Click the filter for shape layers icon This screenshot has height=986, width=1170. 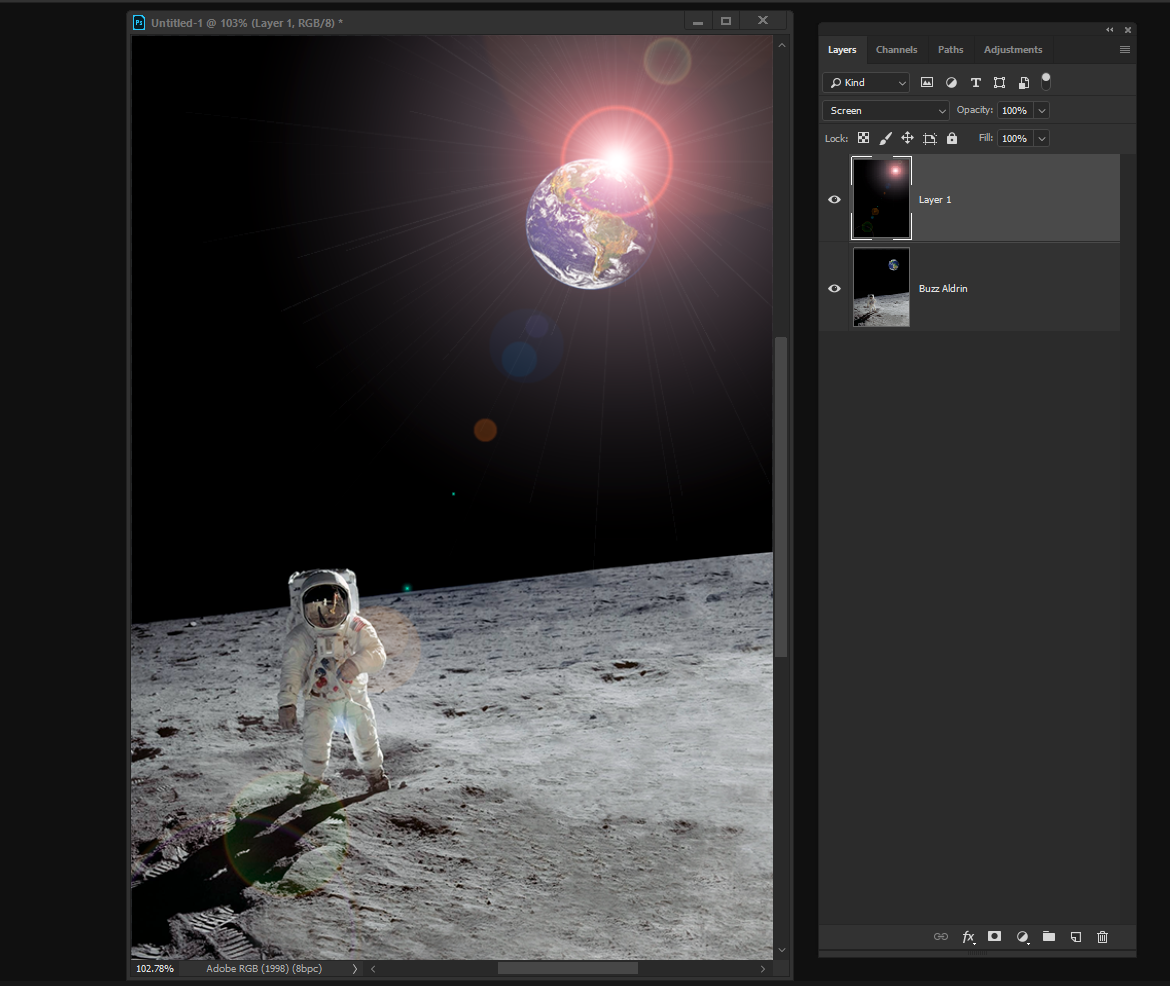point(999,82)
